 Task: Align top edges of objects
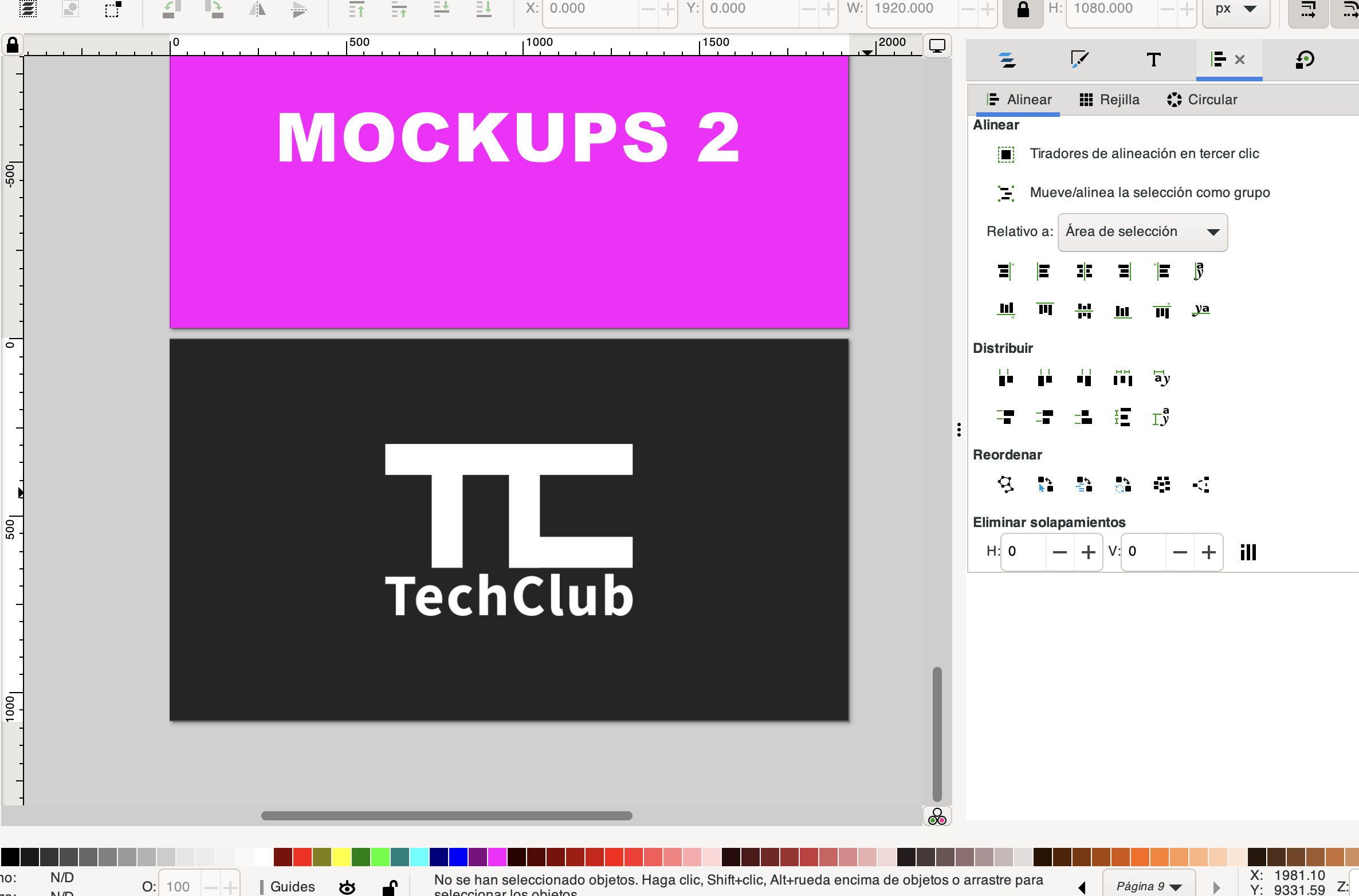(x=1044, y=310)
